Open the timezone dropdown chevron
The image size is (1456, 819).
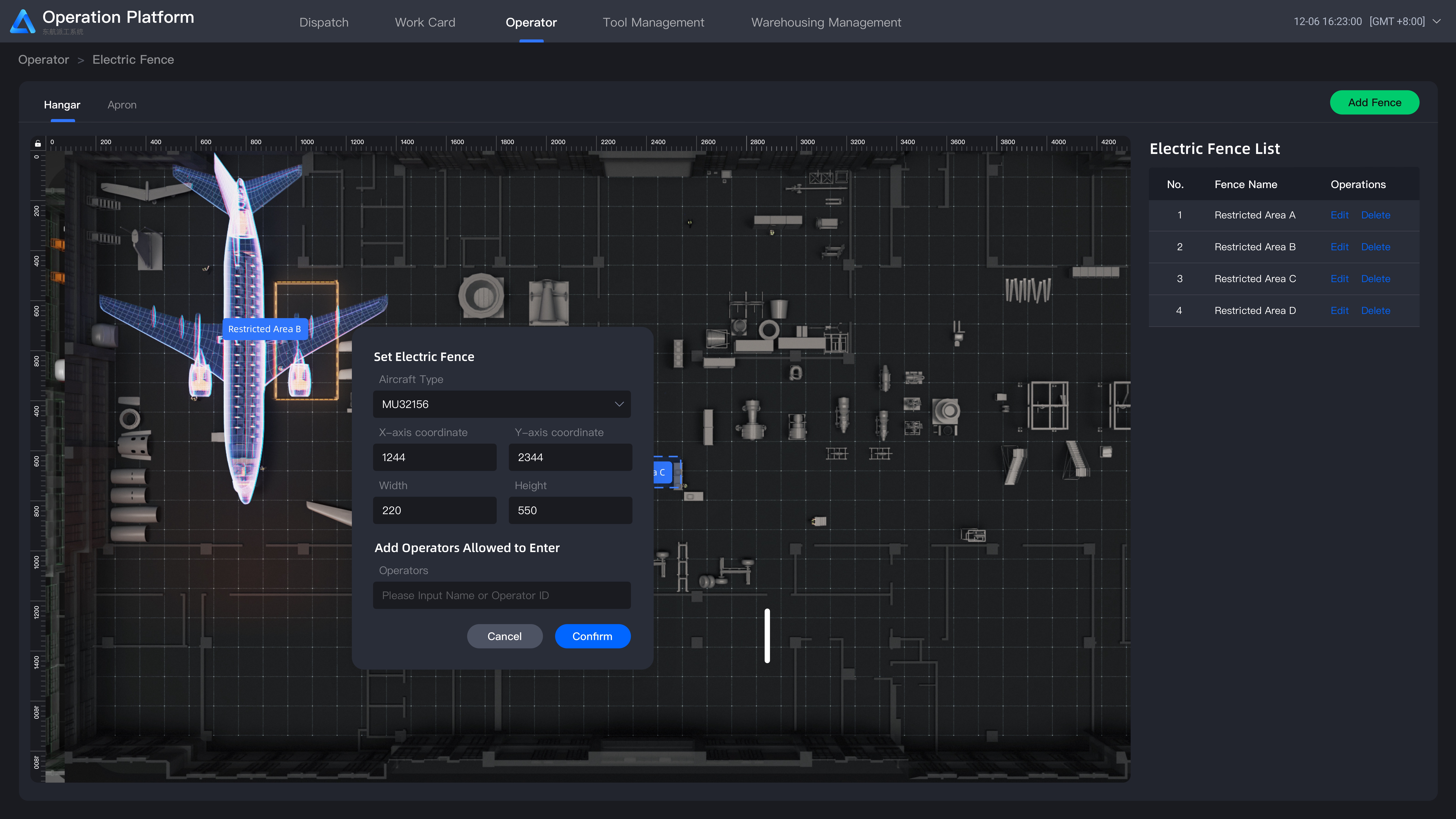[x=1437, y=21]
